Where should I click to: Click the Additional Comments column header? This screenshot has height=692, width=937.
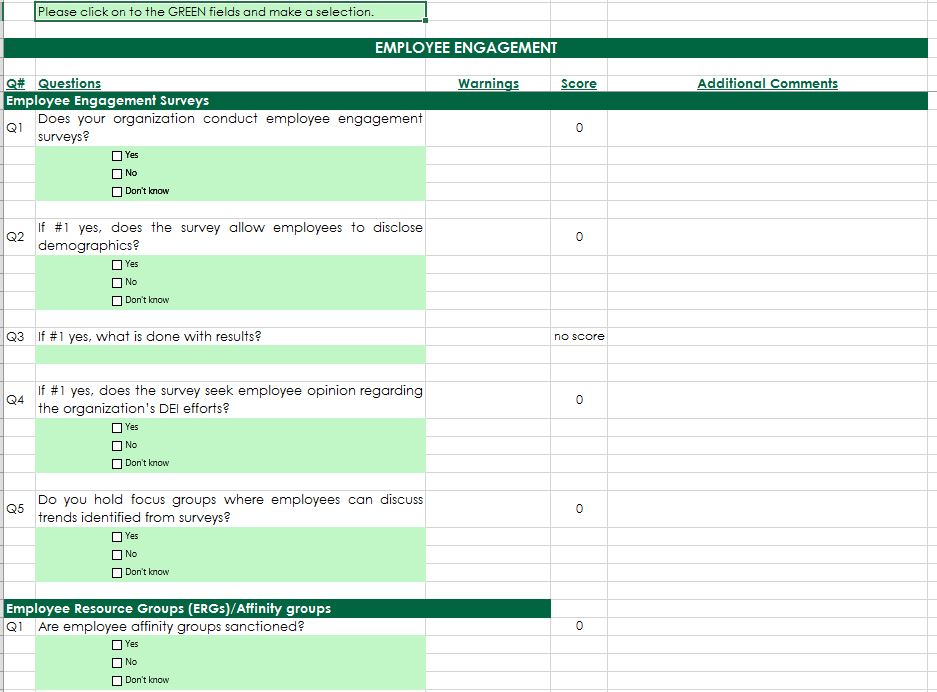coord(767,84)
